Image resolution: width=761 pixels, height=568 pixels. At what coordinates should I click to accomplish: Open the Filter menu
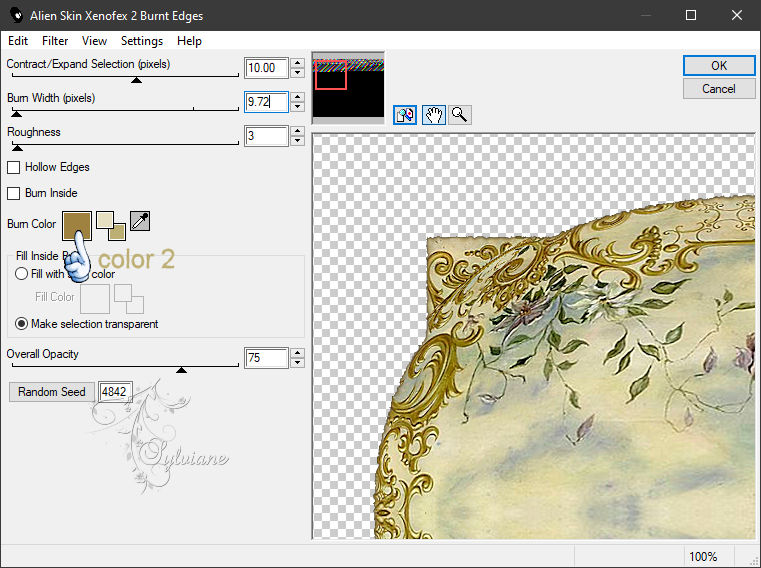click(x=55, y=41)
